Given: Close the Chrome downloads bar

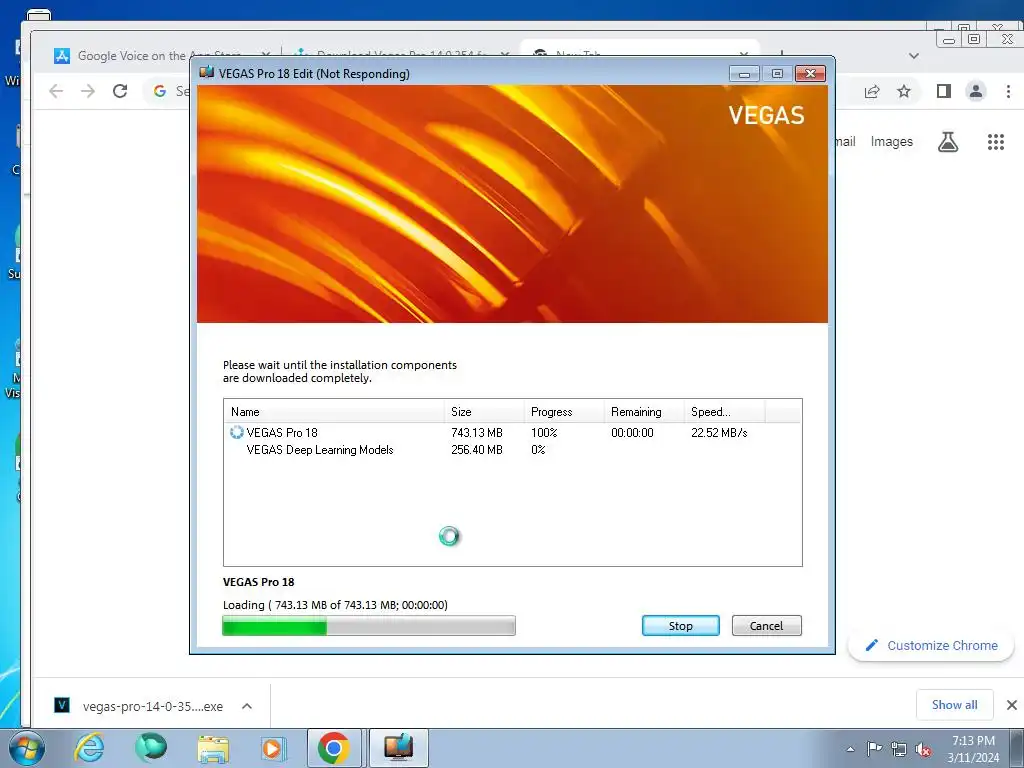Looking at the screenshot, I should (x=1012, y=705).
